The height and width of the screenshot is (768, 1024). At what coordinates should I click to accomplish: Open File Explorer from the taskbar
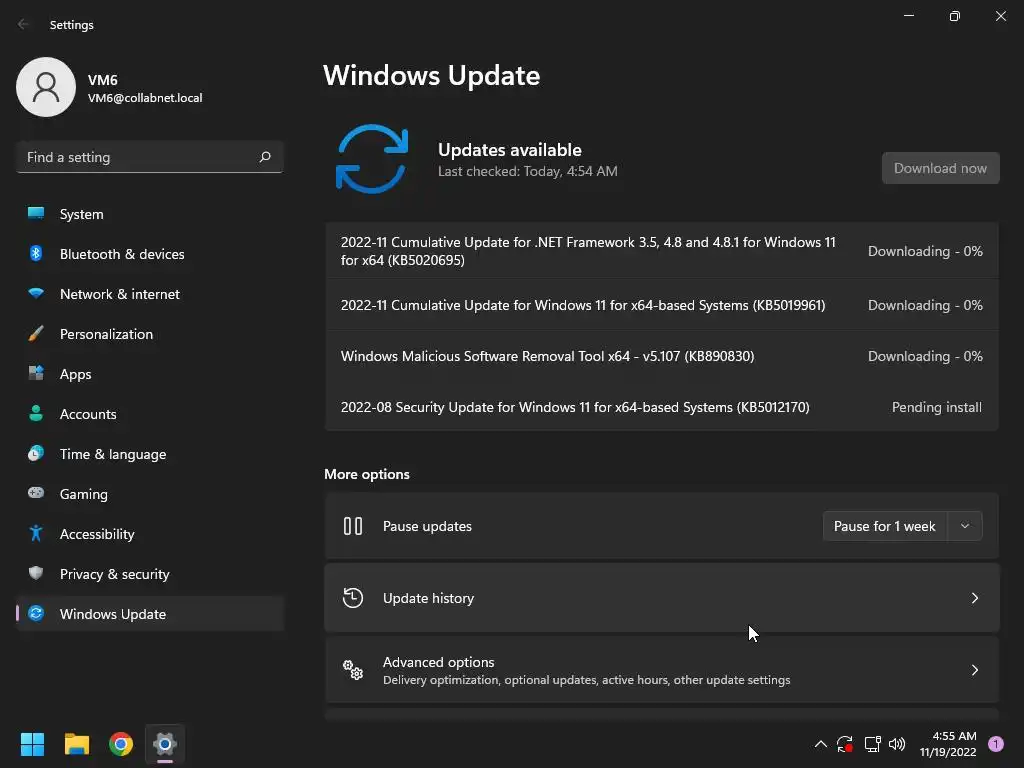76,744
